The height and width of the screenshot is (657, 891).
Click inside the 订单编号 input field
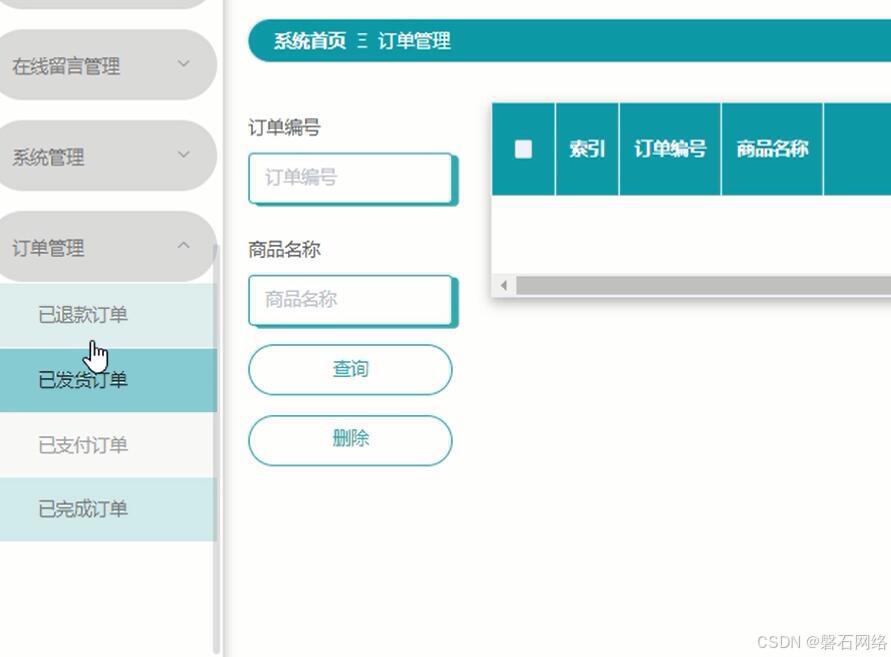point(351,177)
